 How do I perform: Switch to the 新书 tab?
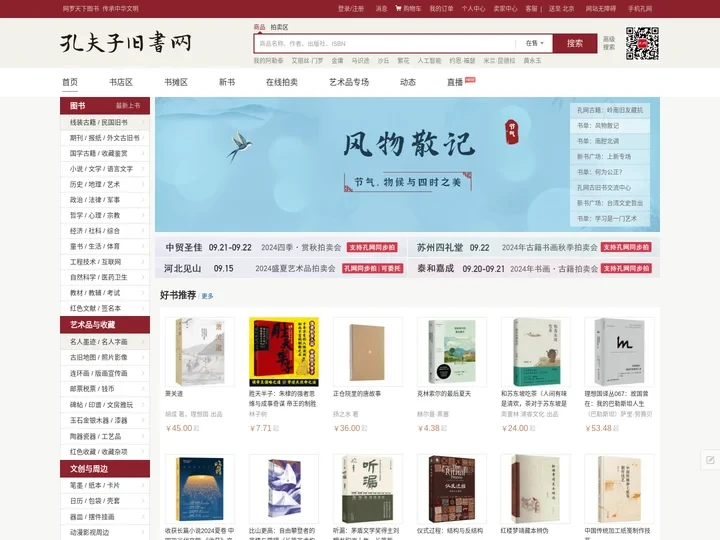pyautogui.click(x=227, y=82)
